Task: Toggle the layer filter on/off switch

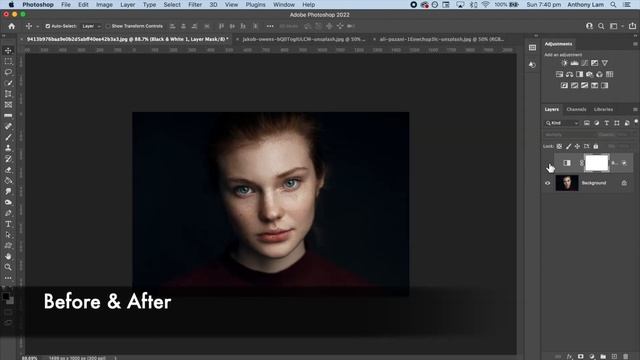Action: pyautogui.click(x=636, y=122)
